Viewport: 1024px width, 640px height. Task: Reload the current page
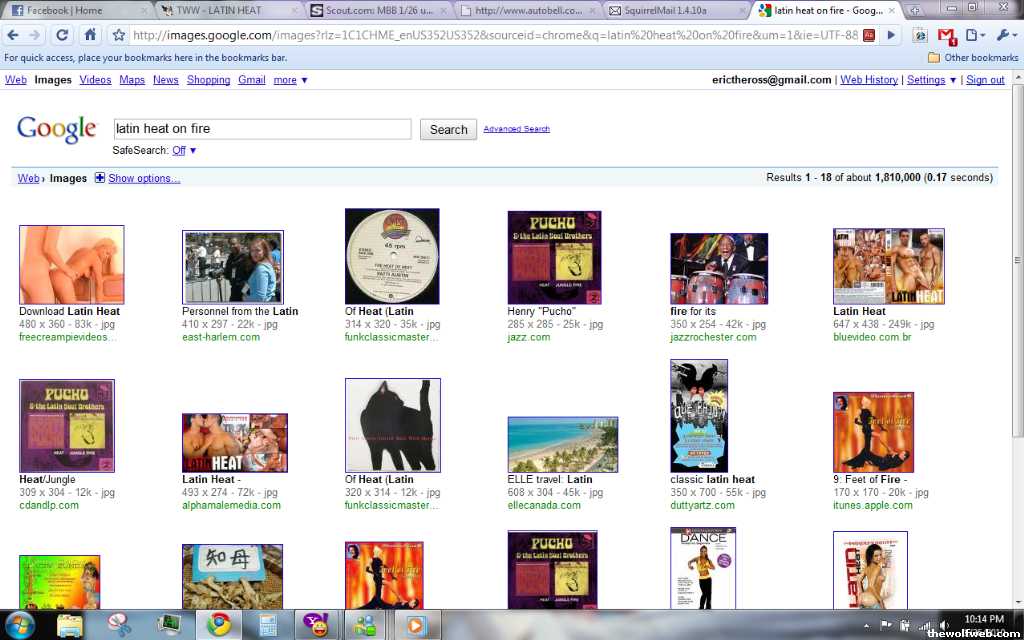coord(62,35)
